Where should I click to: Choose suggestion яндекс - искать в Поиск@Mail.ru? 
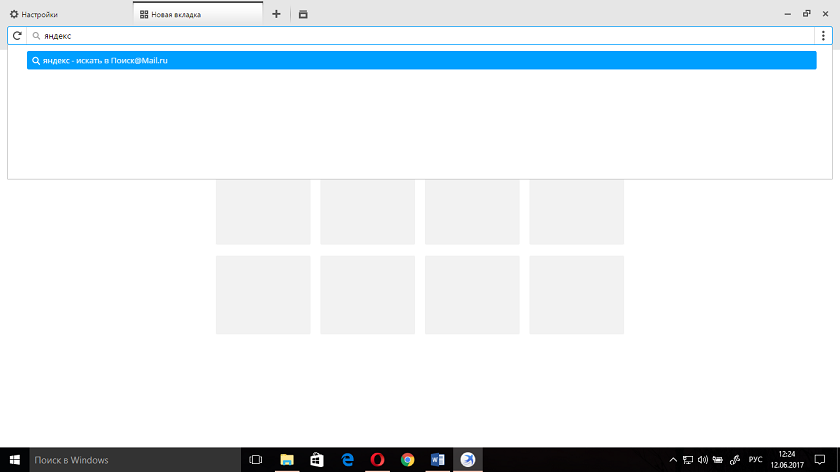point(422,61)
